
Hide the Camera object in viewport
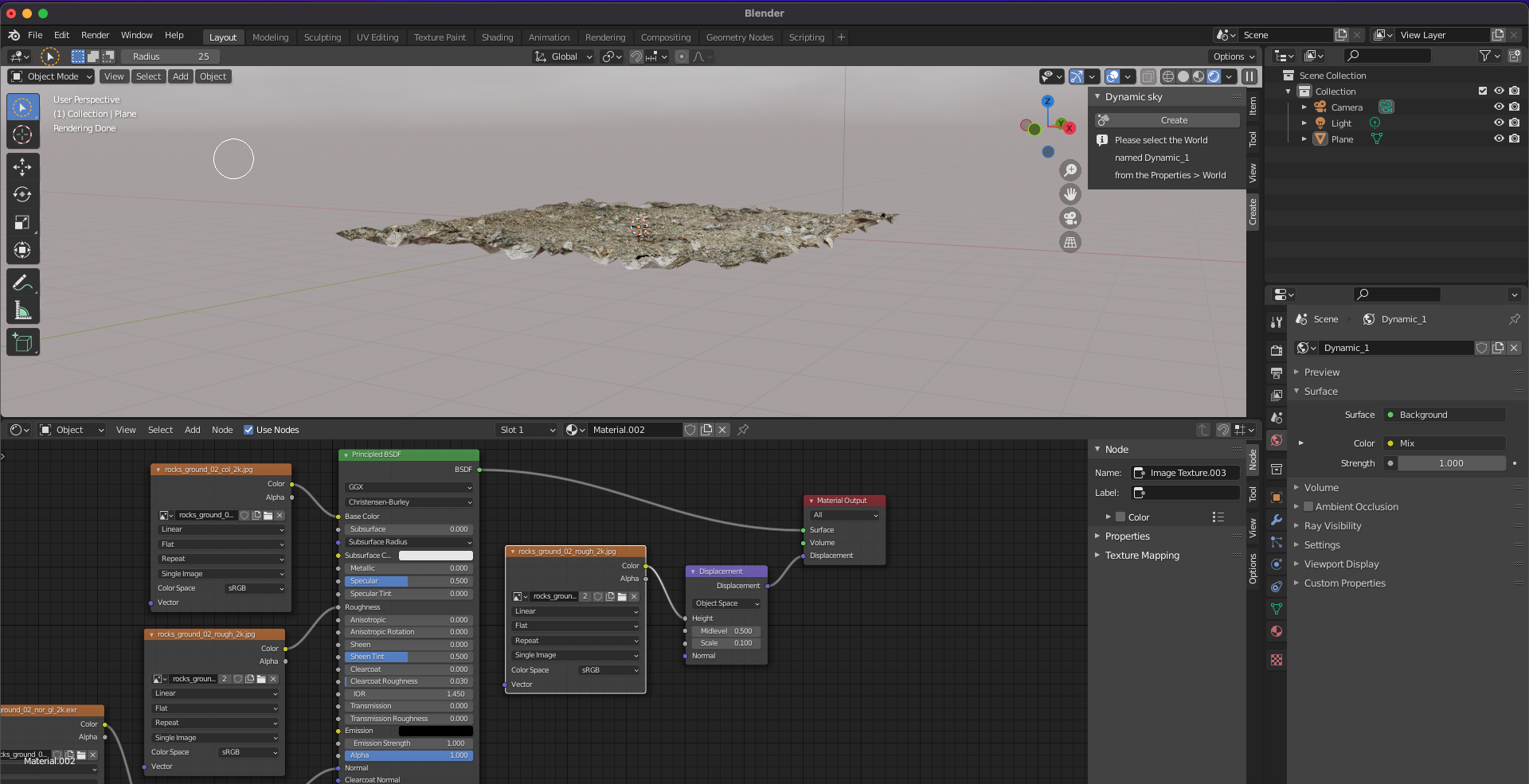tap(1498, 107)
